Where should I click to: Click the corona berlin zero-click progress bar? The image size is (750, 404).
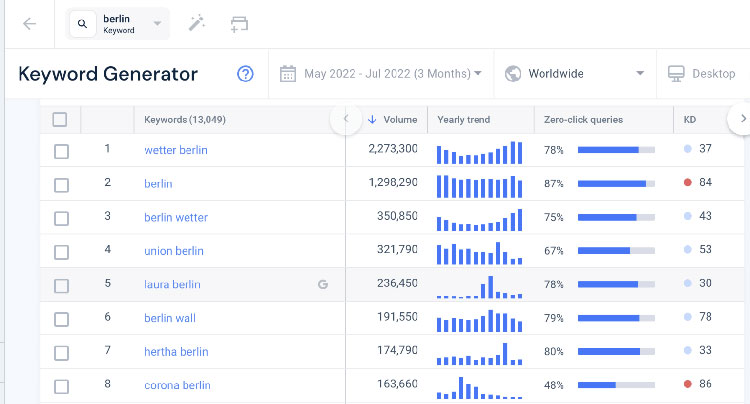pyautogui.click(x=616, y=385)
